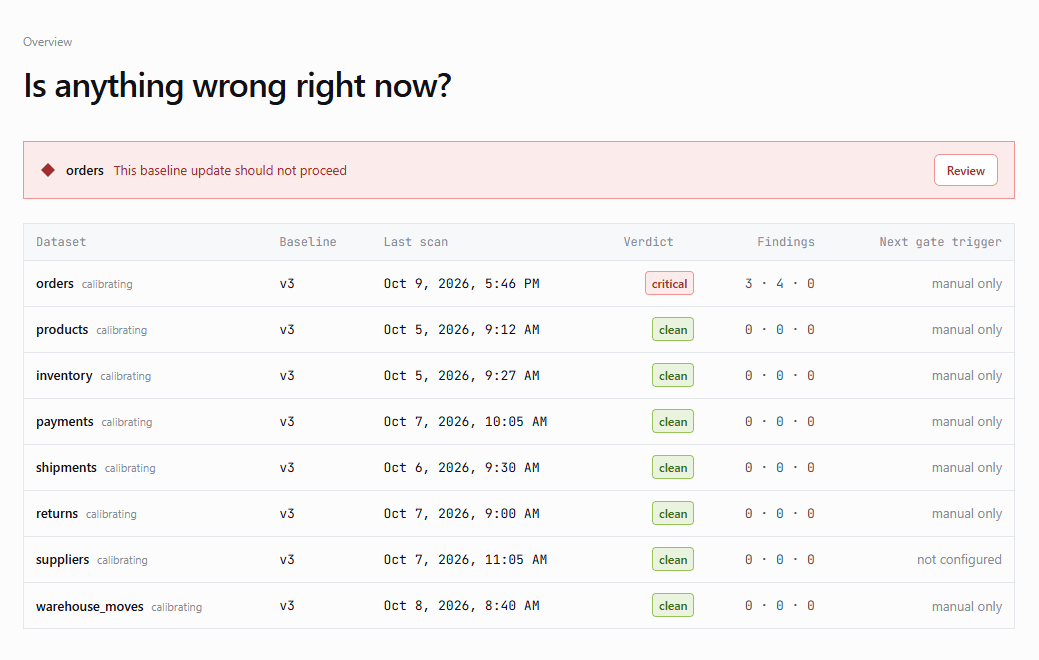Open the suppliers dataset row
The height and width of the screenshot is (660, 1039).
(519, 560)
